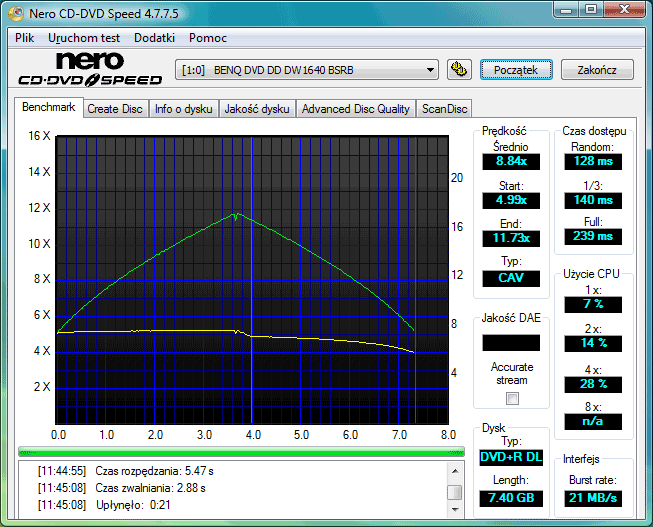Click the log scrollbar down arrow
The image size is (653, 527).
point(455,510)
